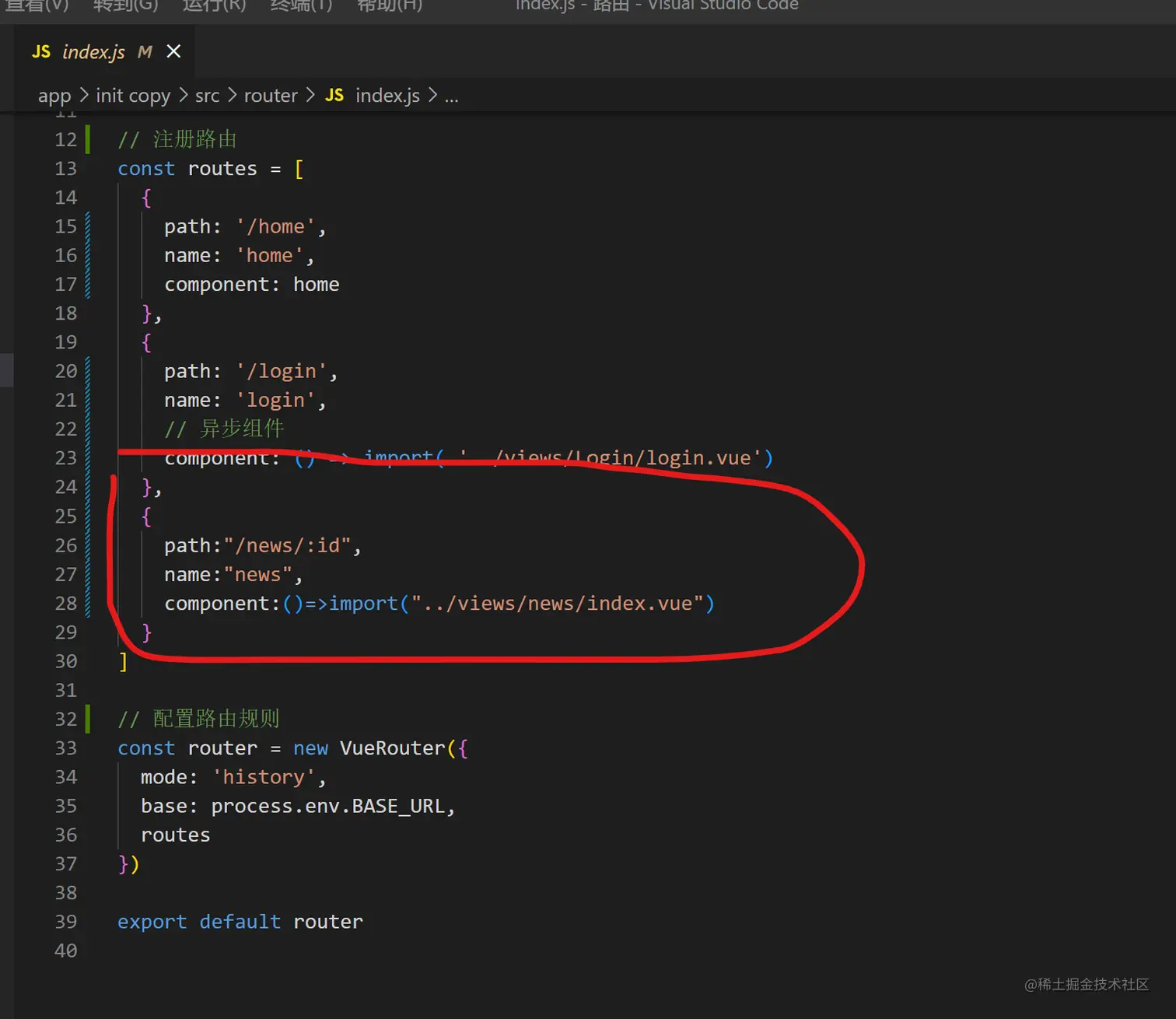Screen dimensions: 1176x1019
Task: Click the "../views/news/index.vue" import string
Action: click(x=557, y=604)
